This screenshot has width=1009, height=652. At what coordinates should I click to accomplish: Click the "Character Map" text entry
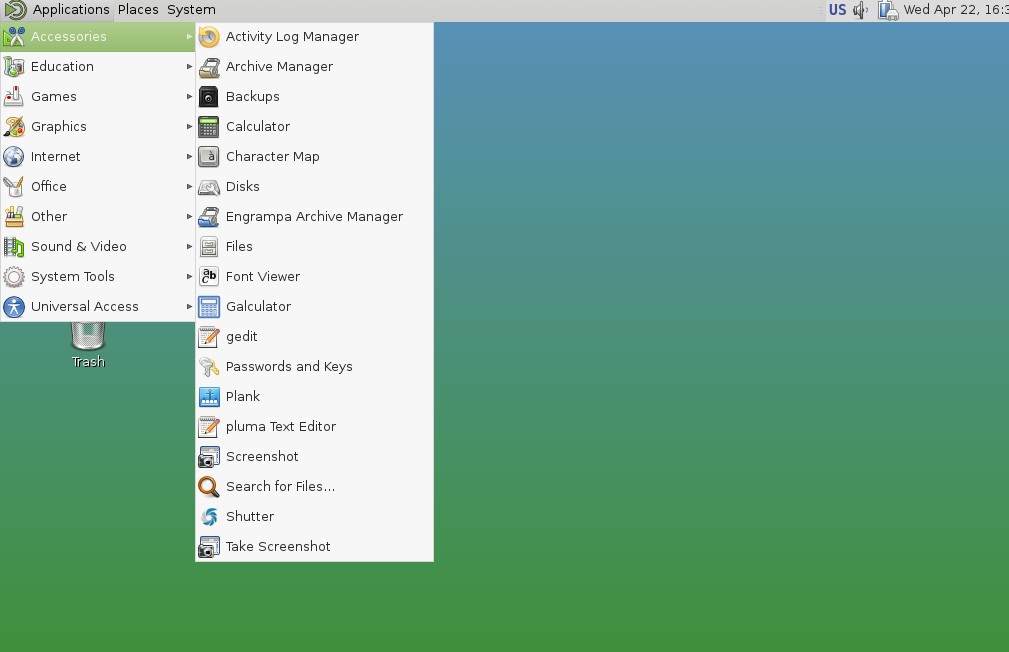tap(272, 156)
